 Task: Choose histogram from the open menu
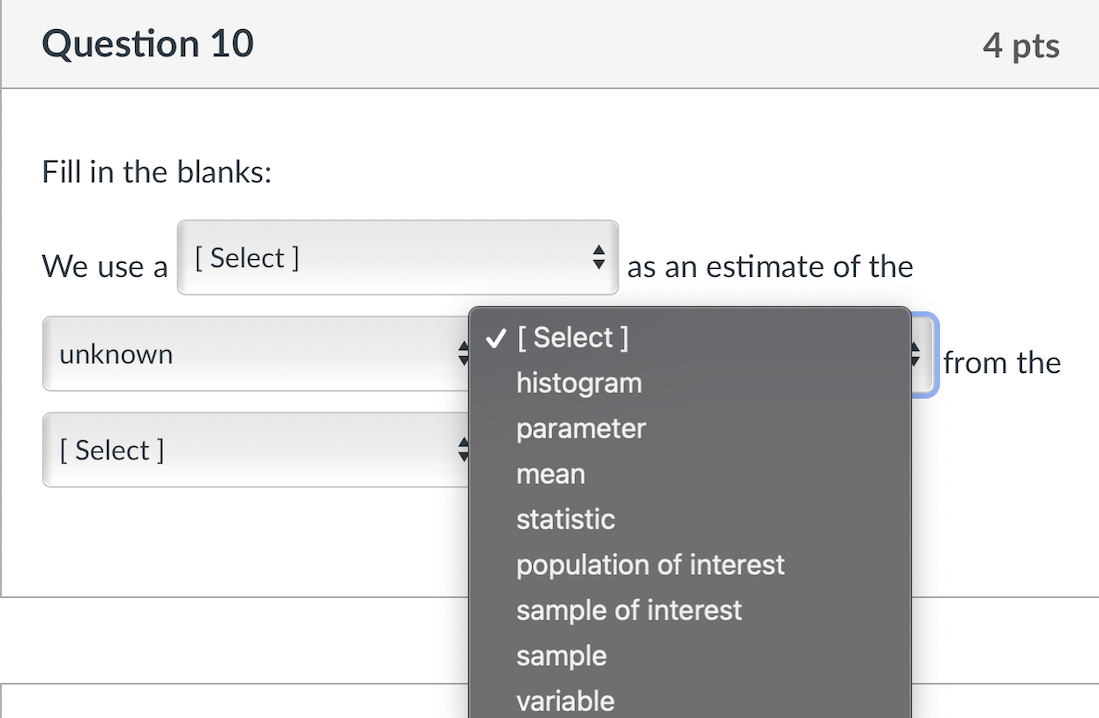(578, 382)
